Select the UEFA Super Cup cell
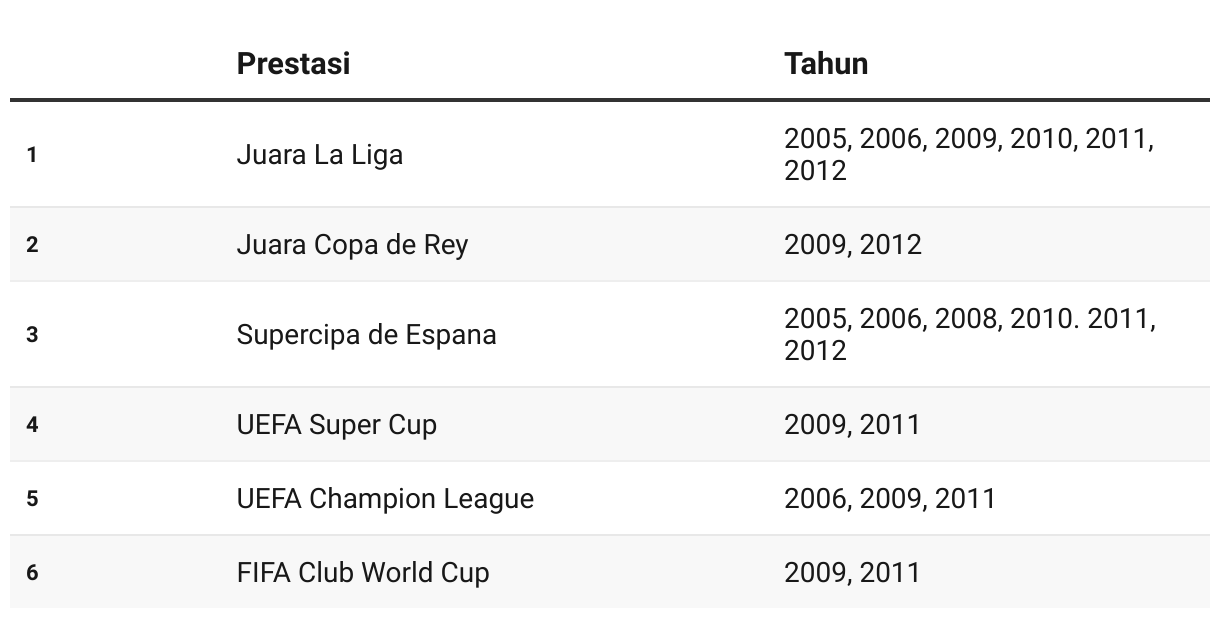This screenshot has width=1220, height=618. tap(337, 425)
